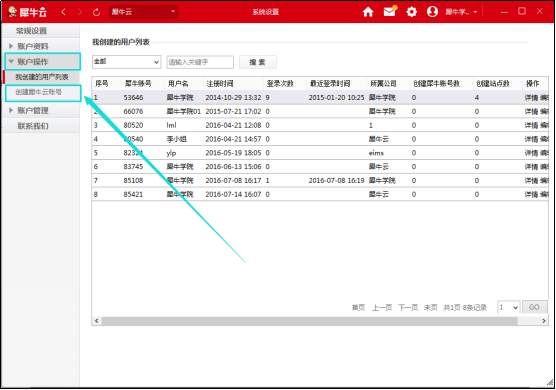Expand the 账户管理 section

[33, 111]
